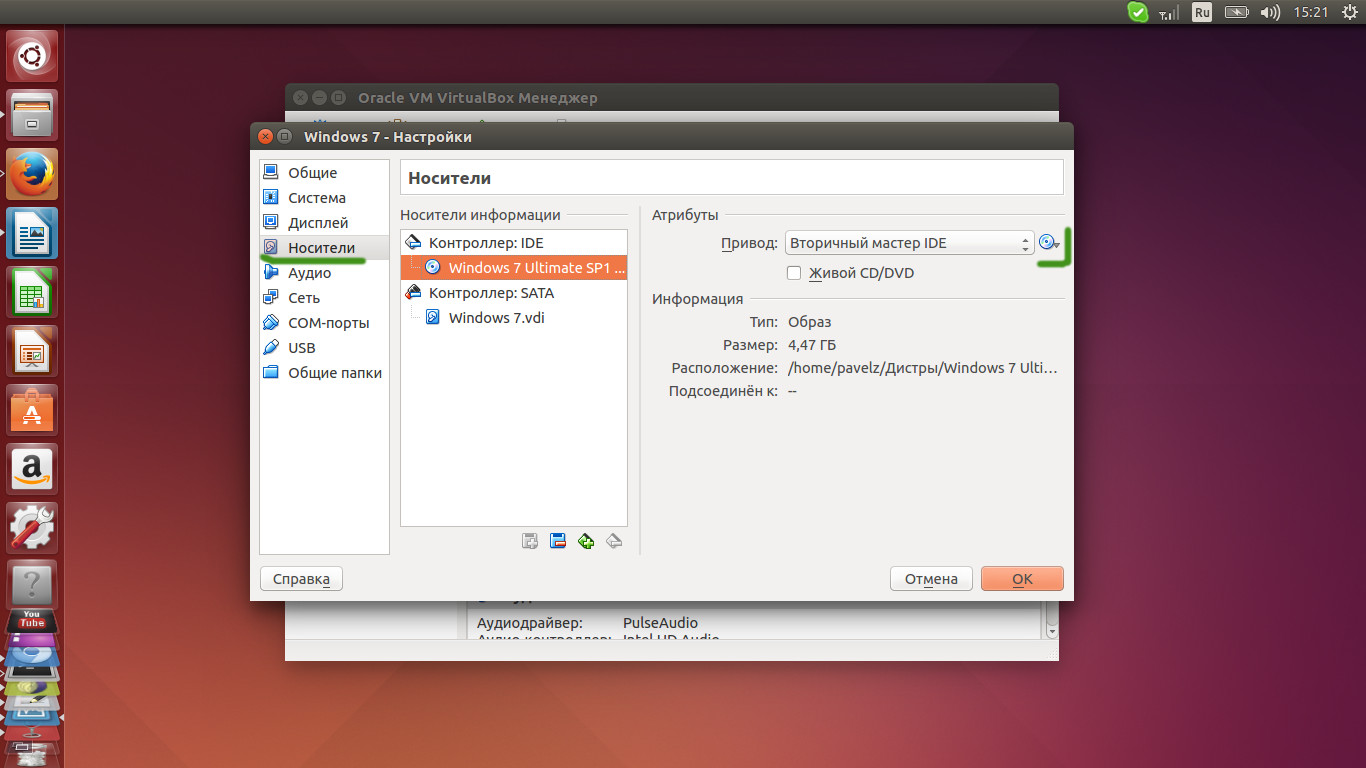Click the Справка button
Screen dimensions: 1366x768
[x=301, y=579]
